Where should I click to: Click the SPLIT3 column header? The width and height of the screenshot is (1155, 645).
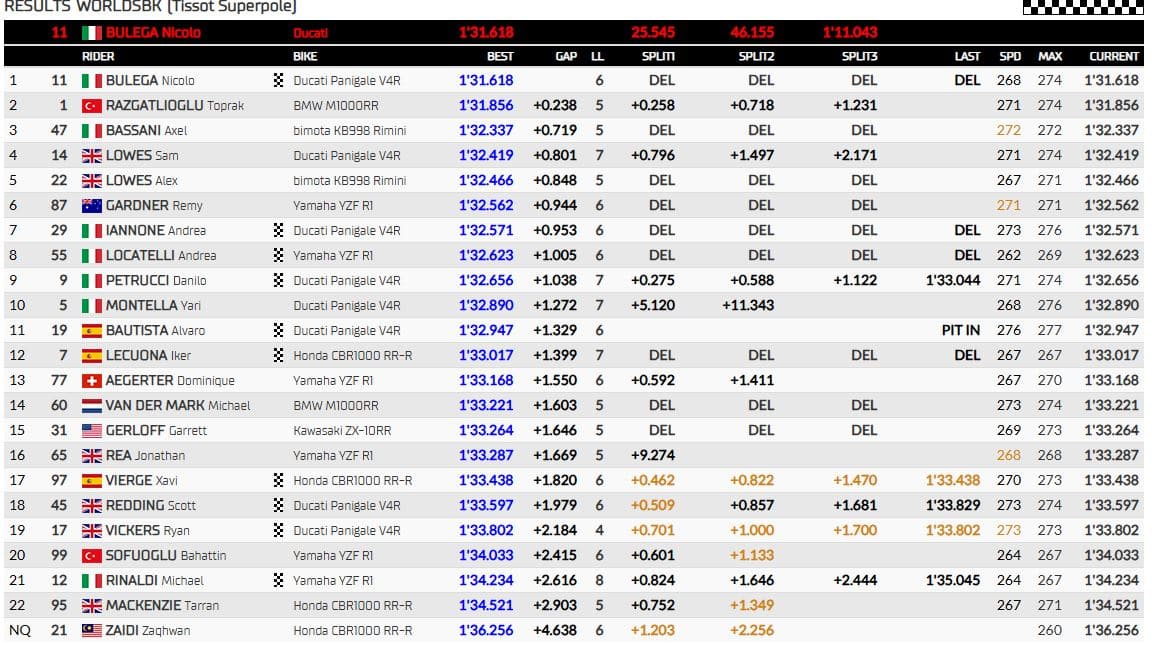860,56
